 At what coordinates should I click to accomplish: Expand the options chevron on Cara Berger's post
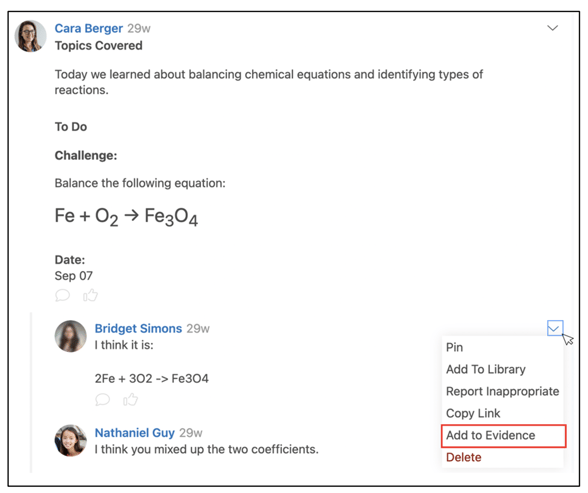click(552, 28)
